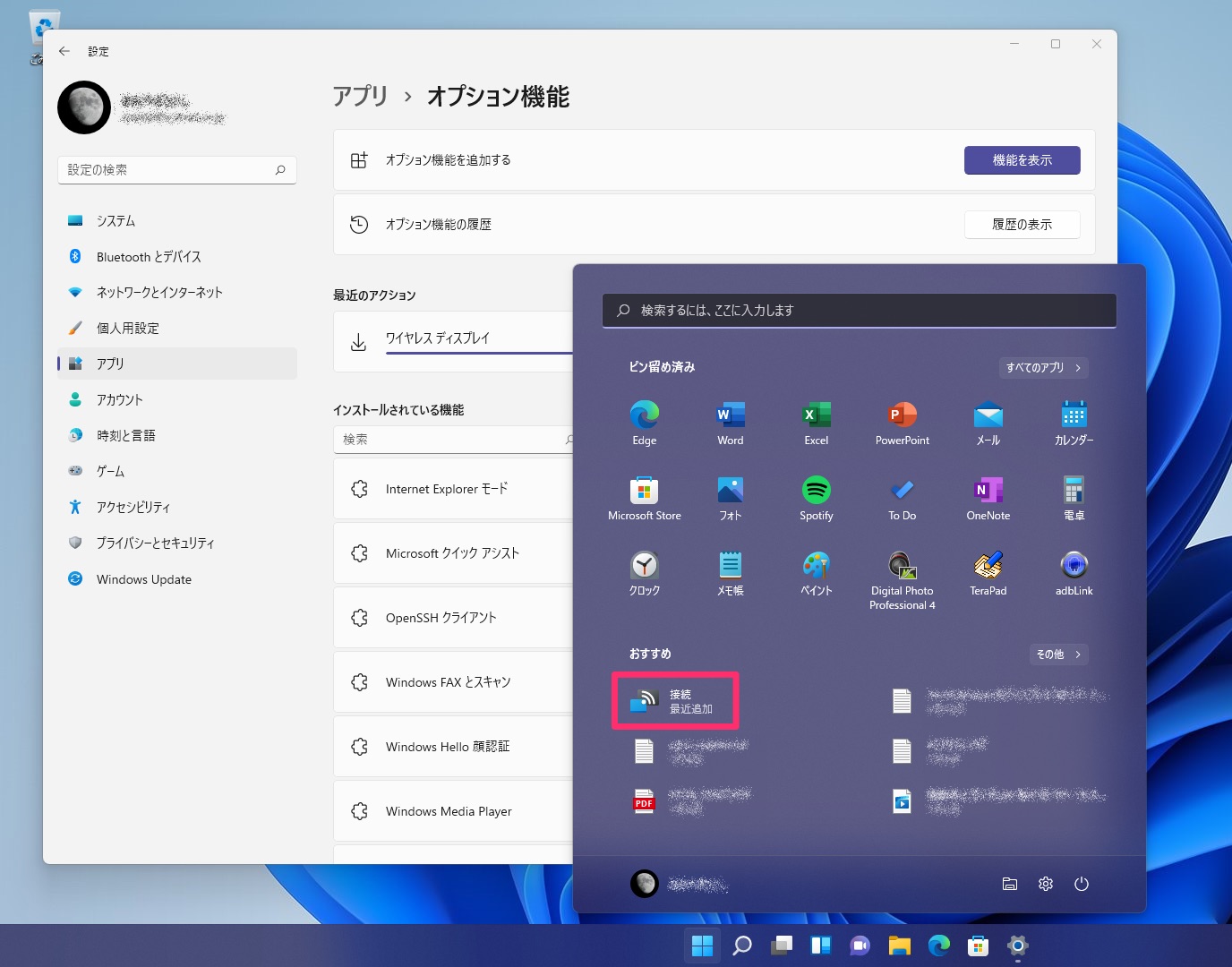Open Microsoft Store on taskbar

pos(979,946)
